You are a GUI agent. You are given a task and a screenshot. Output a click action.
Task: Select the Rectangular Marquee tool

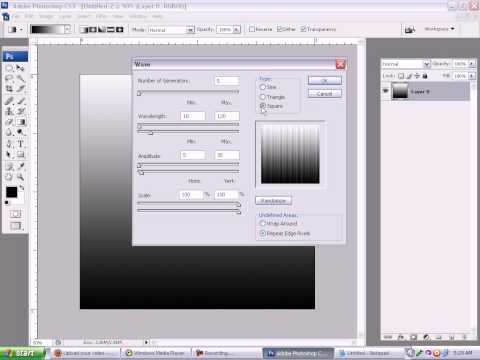click(x=9, y=68)
